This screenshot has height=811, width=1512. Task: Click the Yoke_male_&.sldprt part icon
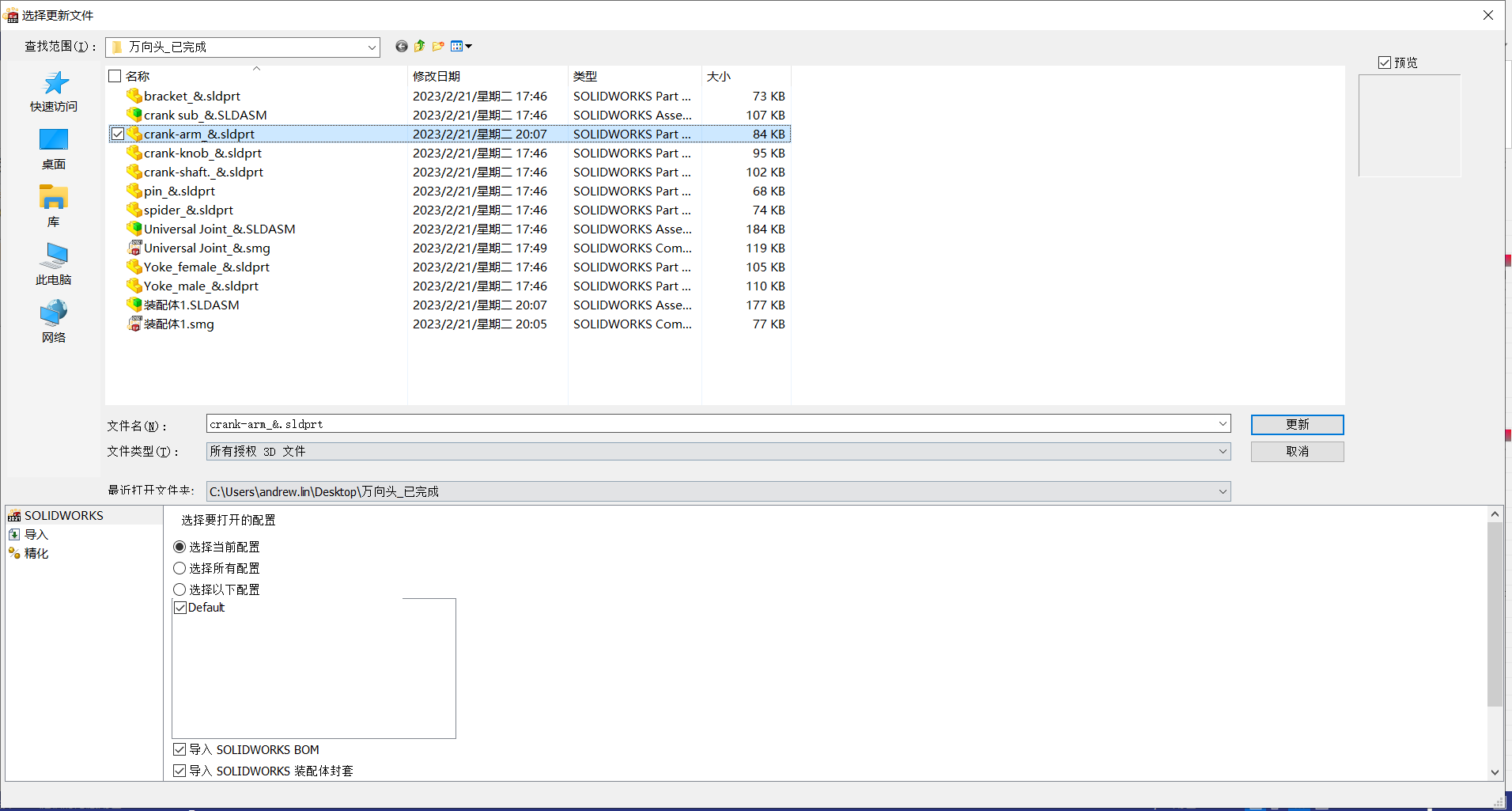[x=134, y=286]
